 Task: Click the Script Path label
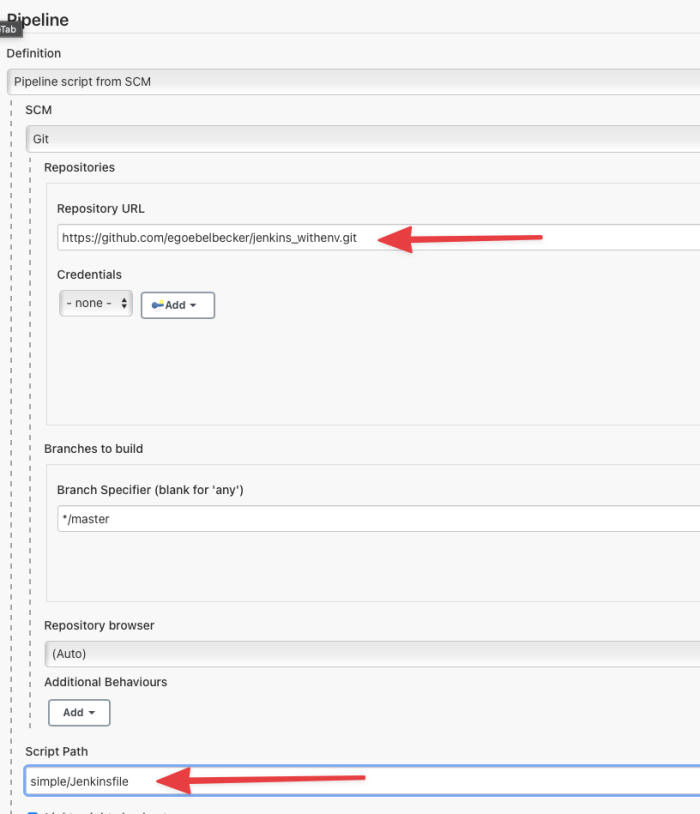pos(57,752)
